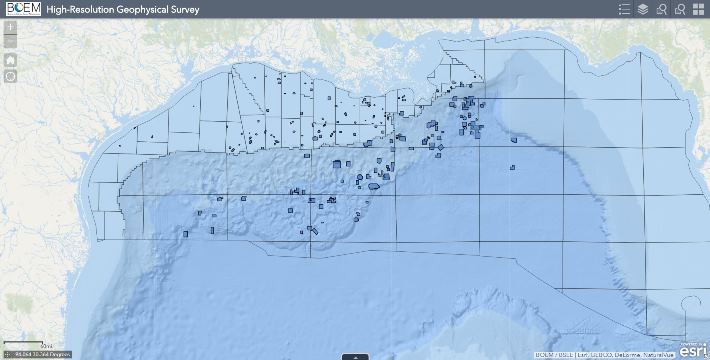Click the coordinates readout in degrees
This screenshot has height=360, width=710.
pyautogui.click(x=43, y=355)
